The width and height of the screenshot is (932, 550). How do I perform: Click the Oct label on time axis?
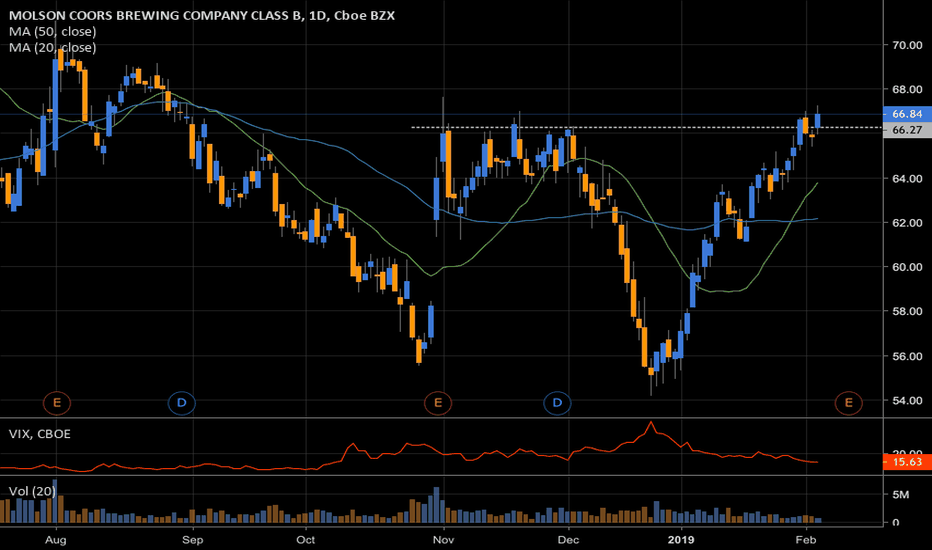[x=306, y=540]
